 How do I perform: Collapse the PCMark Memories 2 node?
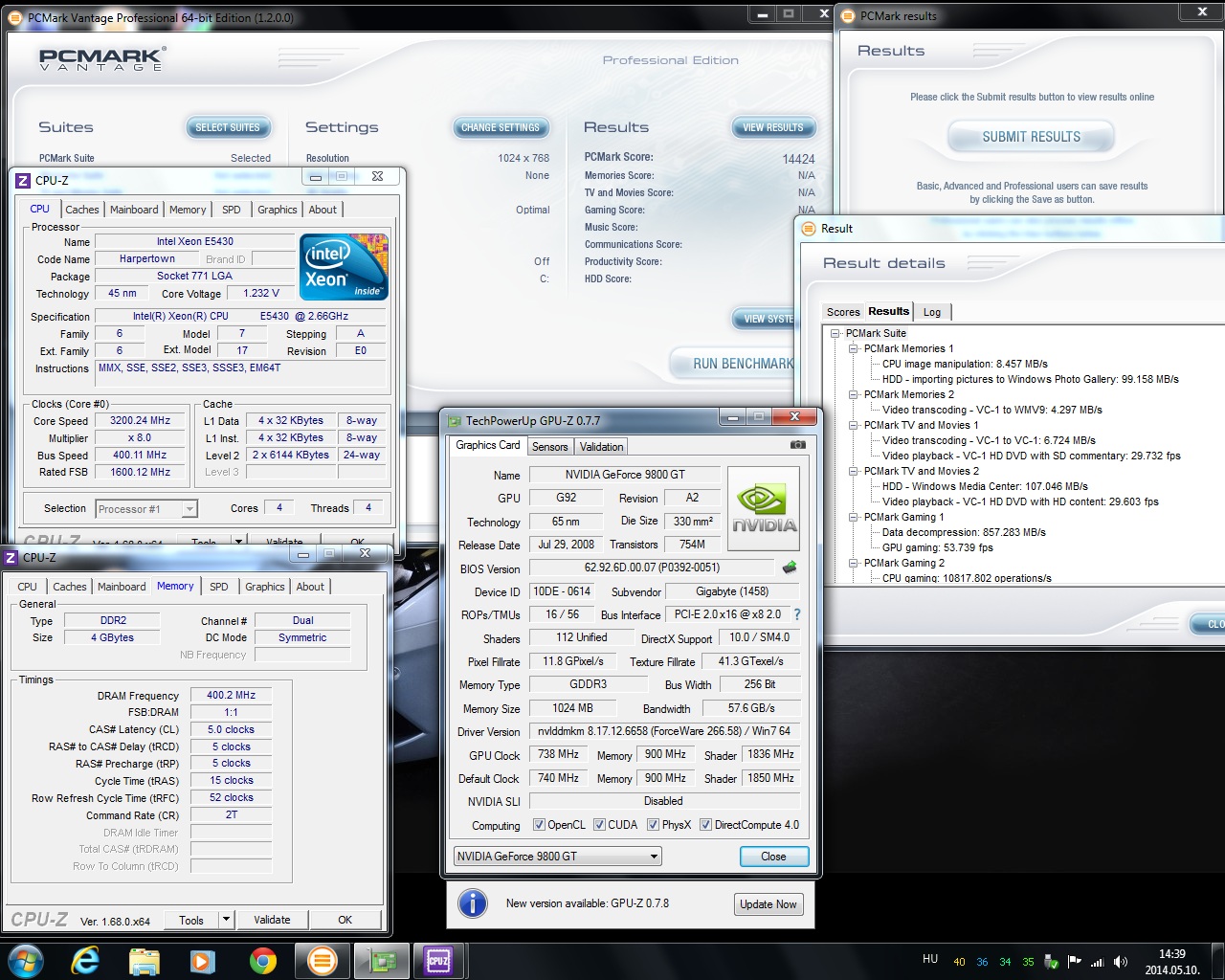point(853,394)
